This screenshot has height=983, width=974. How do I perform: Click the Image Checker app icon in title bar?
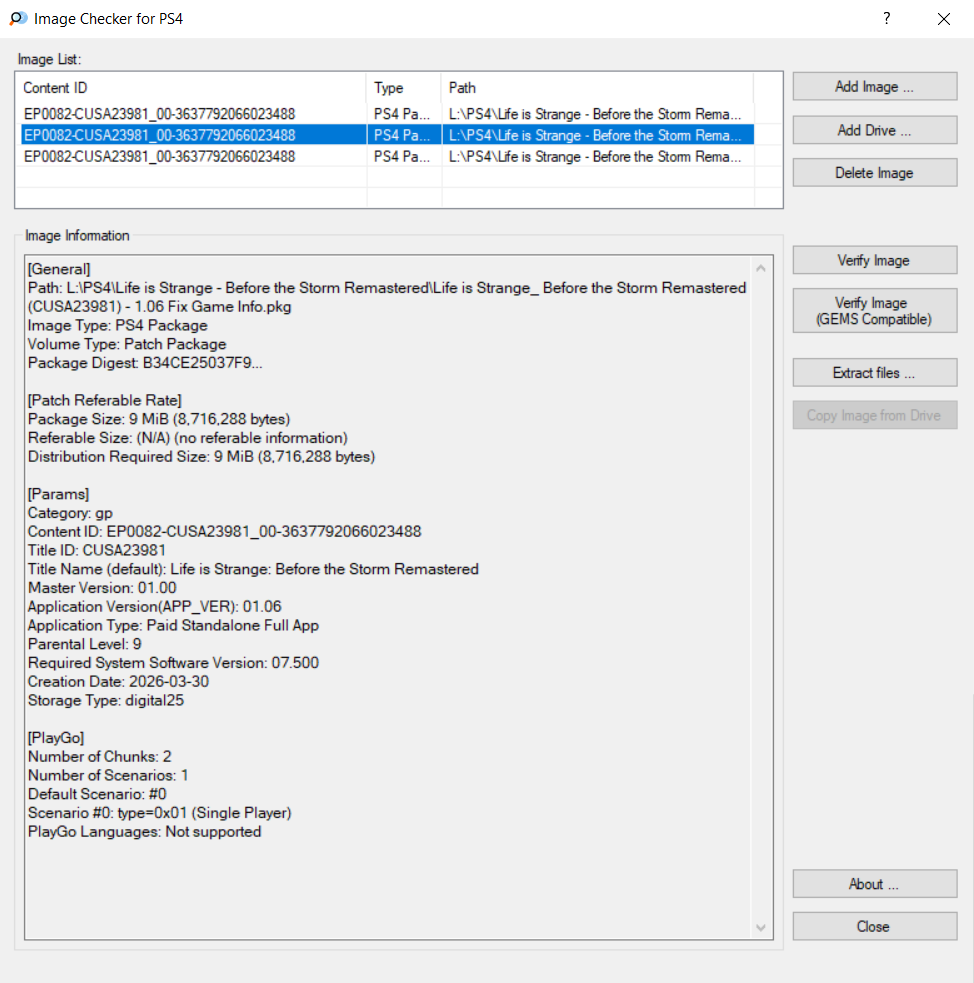pyautogui.click(x=18, y=18)
